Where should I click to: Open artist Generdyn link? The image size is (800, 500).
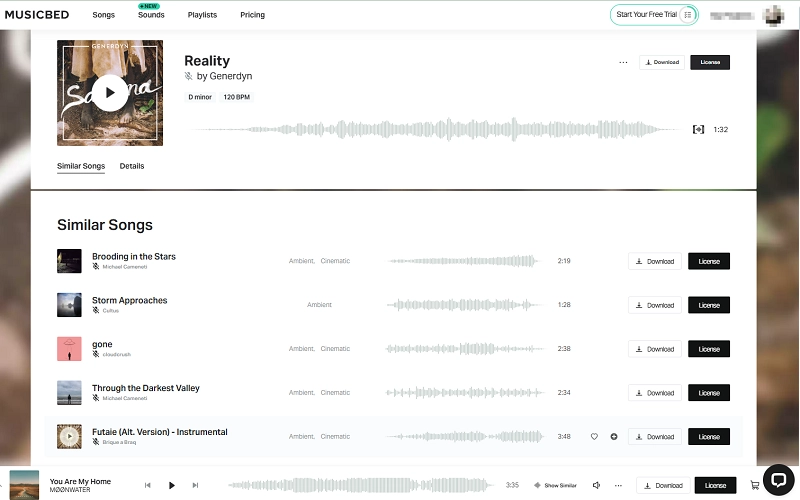(231, 76)
